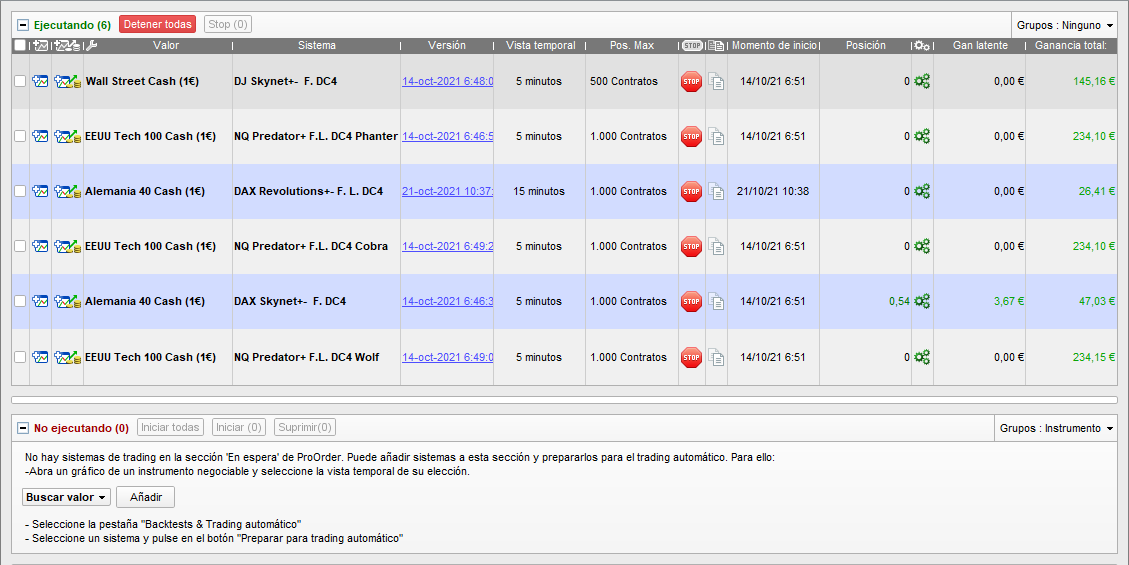Click the Iniciar (0) button
Screen dimensions: 1129x565
coord(239,428)
